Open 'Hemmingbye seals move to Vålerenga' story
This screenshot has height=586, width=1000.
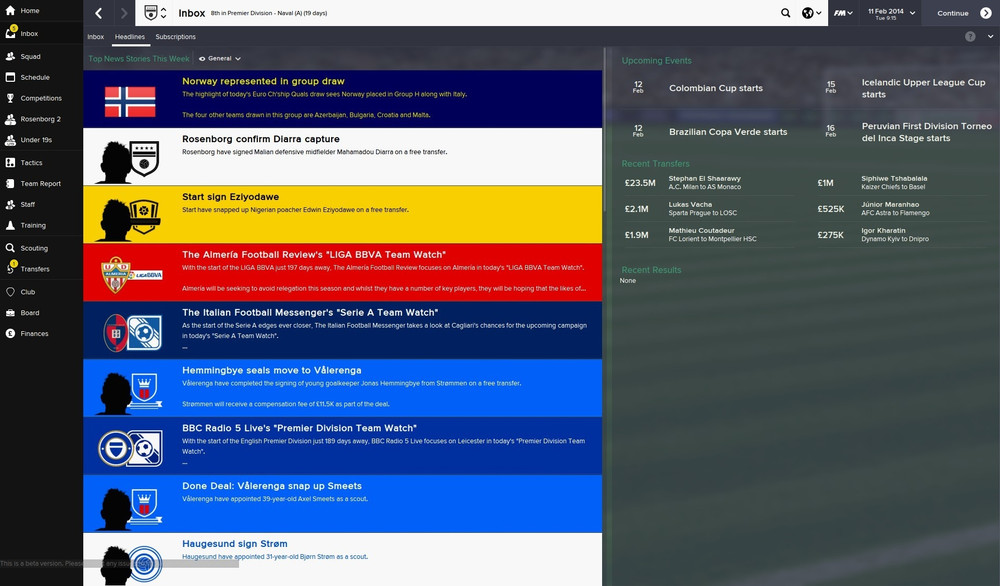click(x=342, y=388)
